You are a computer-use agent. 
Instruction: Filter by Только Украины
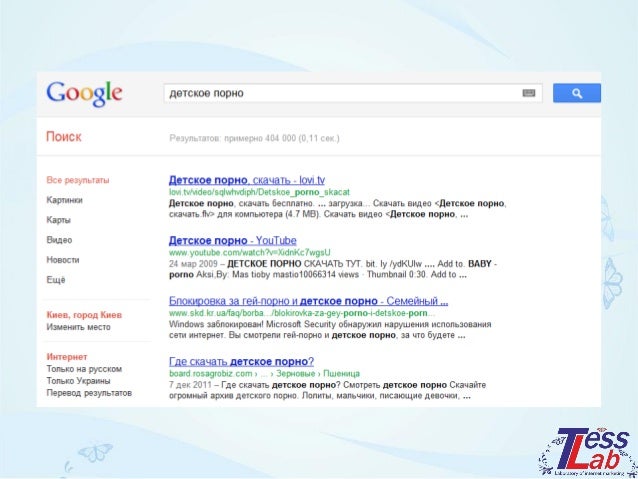point(78,381)
